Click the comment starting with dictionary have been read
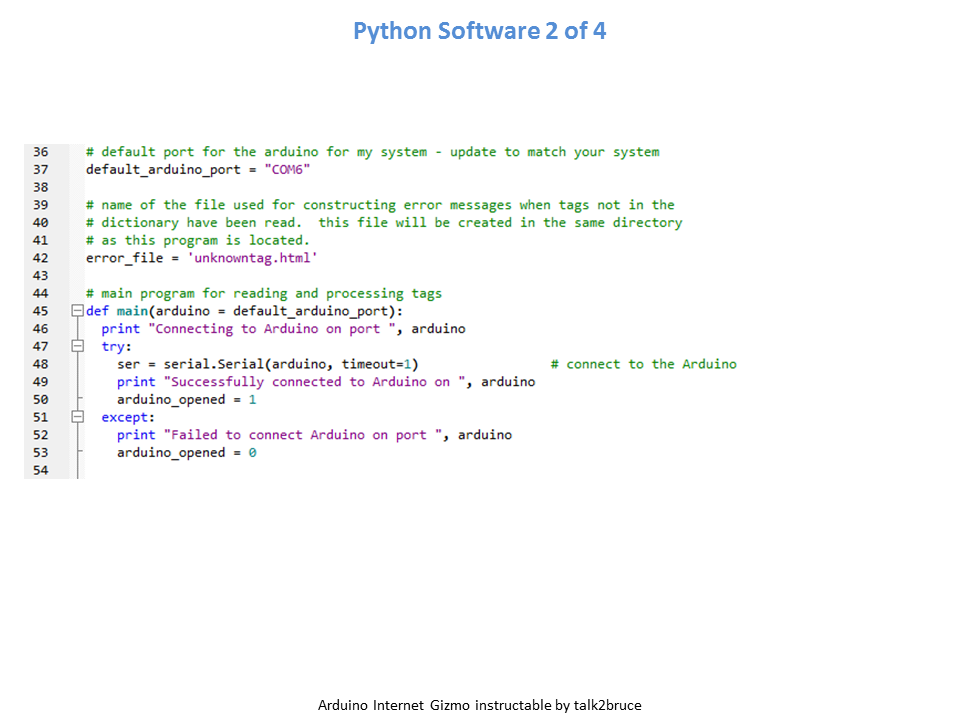960x720 pixels. coord(384,222)
